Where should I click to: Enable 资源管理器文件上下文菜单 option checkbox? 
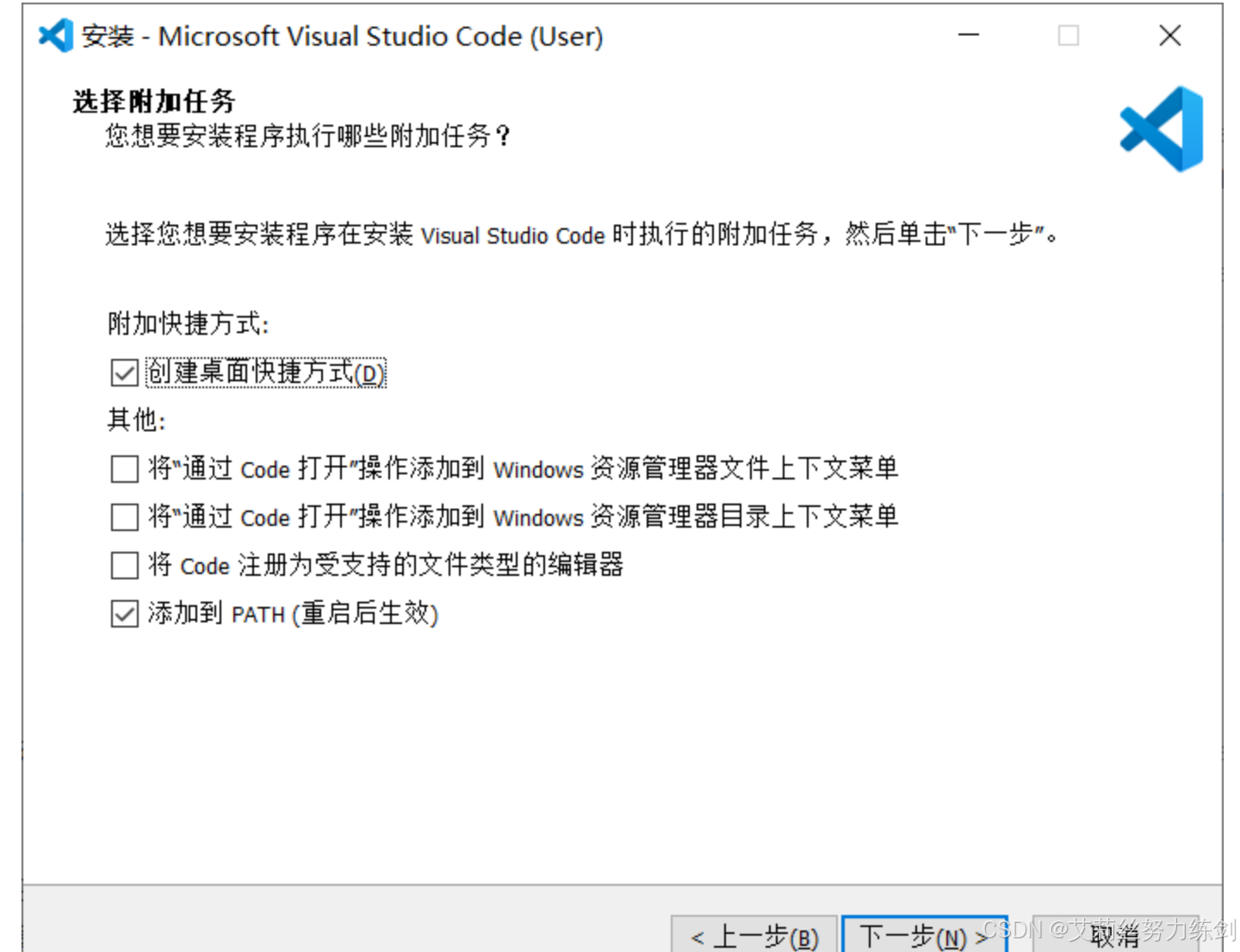pyautogui.click(x=125, y=469)
